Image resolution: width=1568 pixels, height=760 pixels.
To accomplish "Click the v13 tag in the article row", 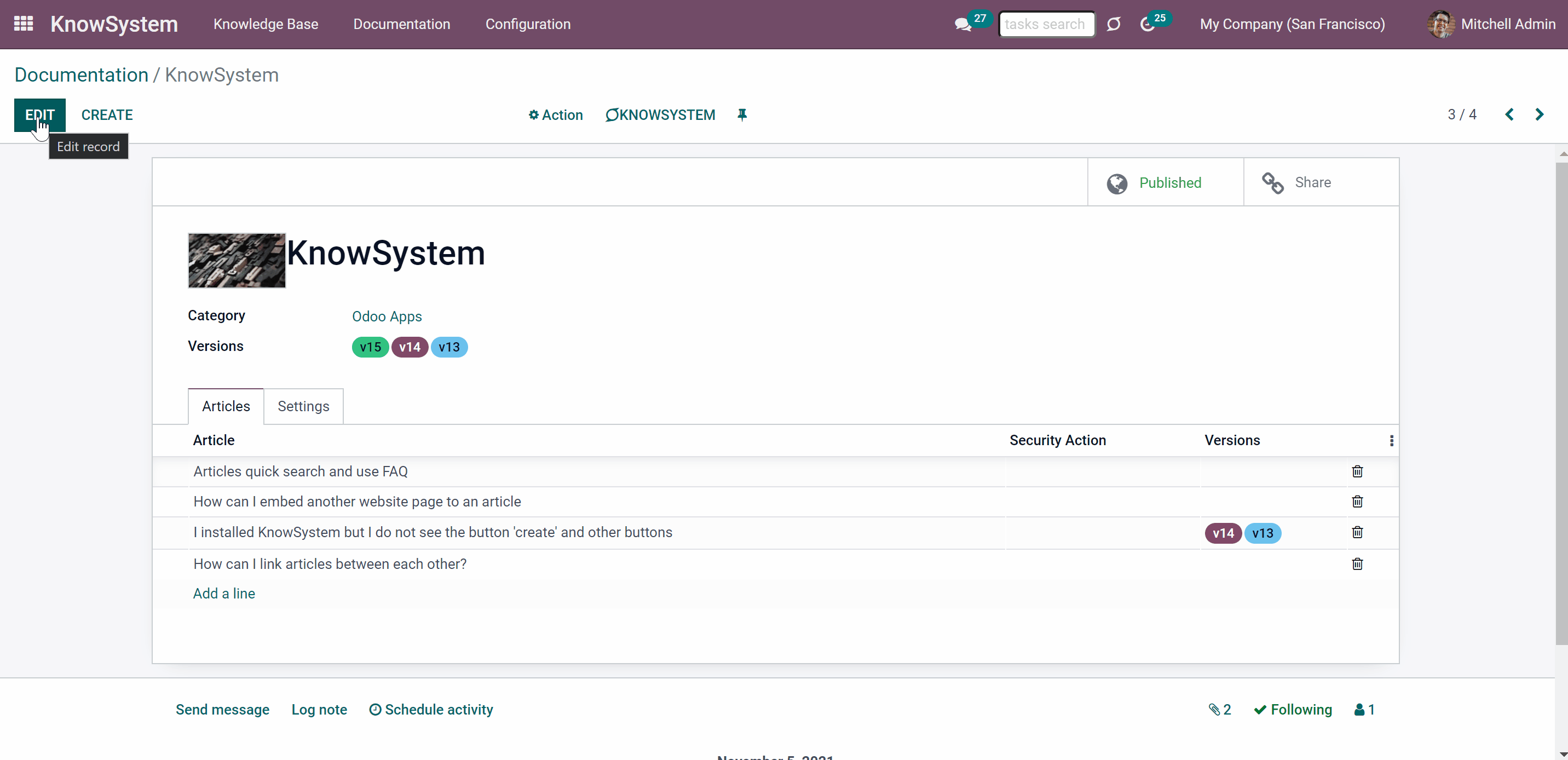I will point(1263,533).
